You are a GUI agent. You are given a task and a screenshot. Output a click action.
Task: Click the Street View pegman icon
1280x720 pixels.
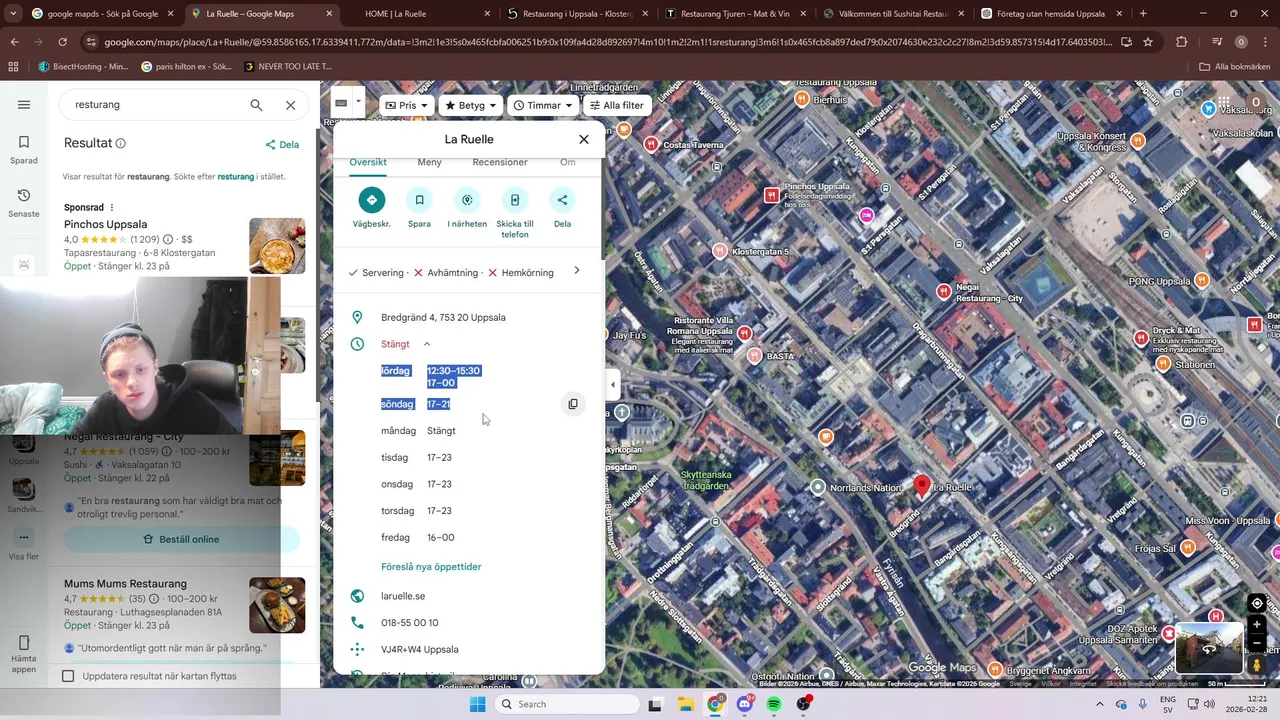tap(1257, 665)
